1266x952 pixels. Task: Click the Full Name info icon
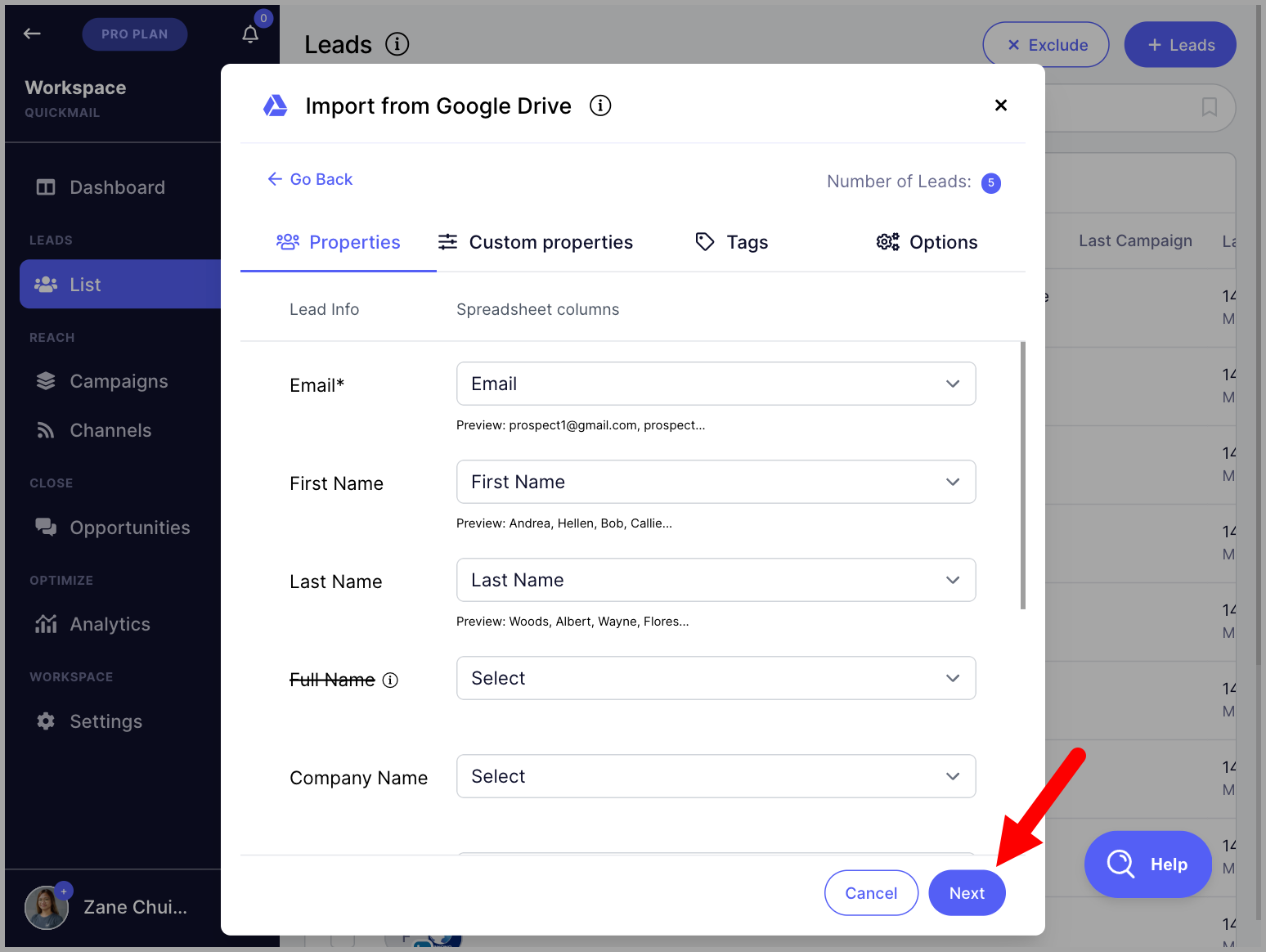point(390,680)
